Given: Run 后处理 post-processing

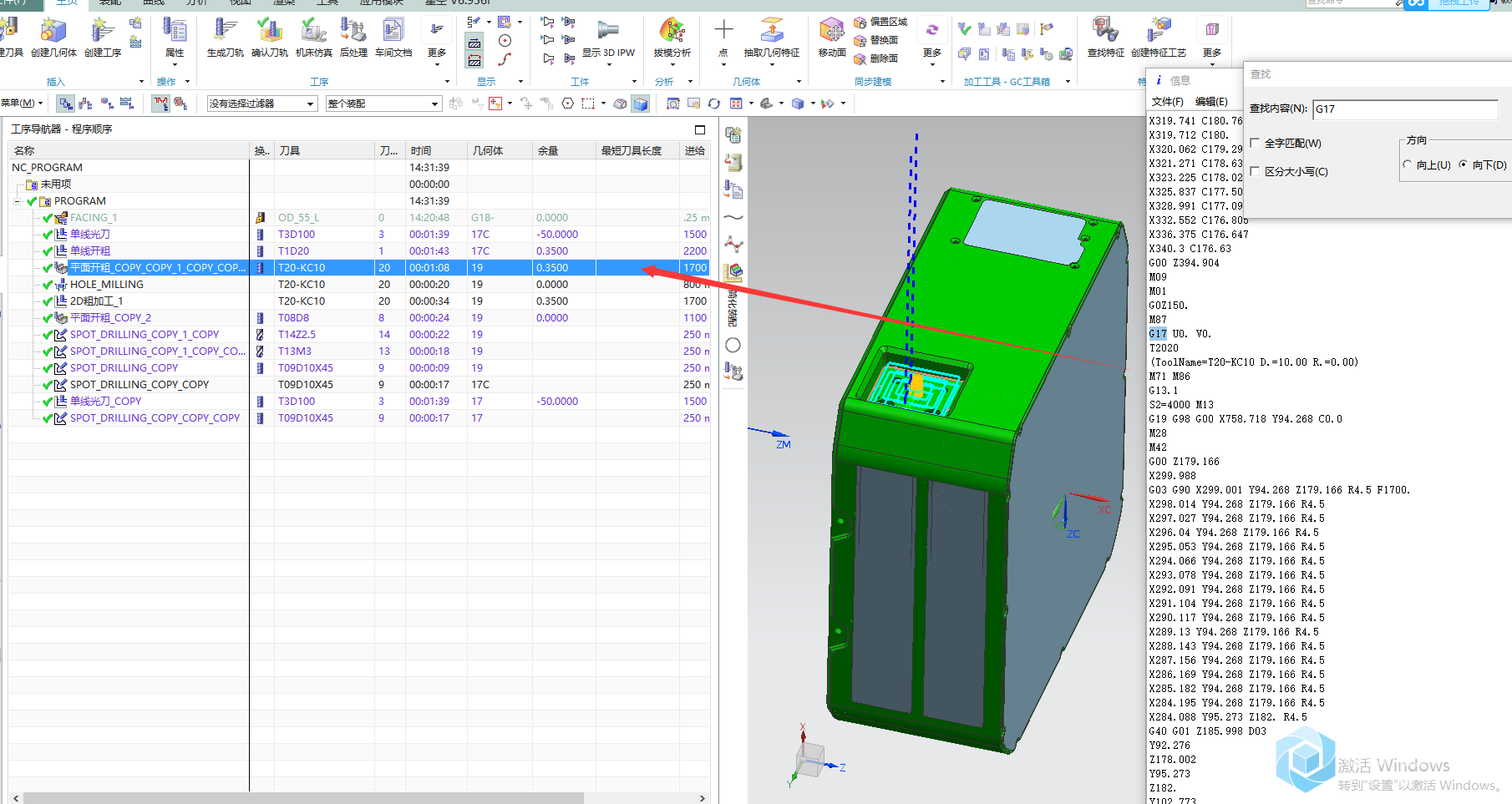Looking at the screenshot, I should [x=353, y=32].
